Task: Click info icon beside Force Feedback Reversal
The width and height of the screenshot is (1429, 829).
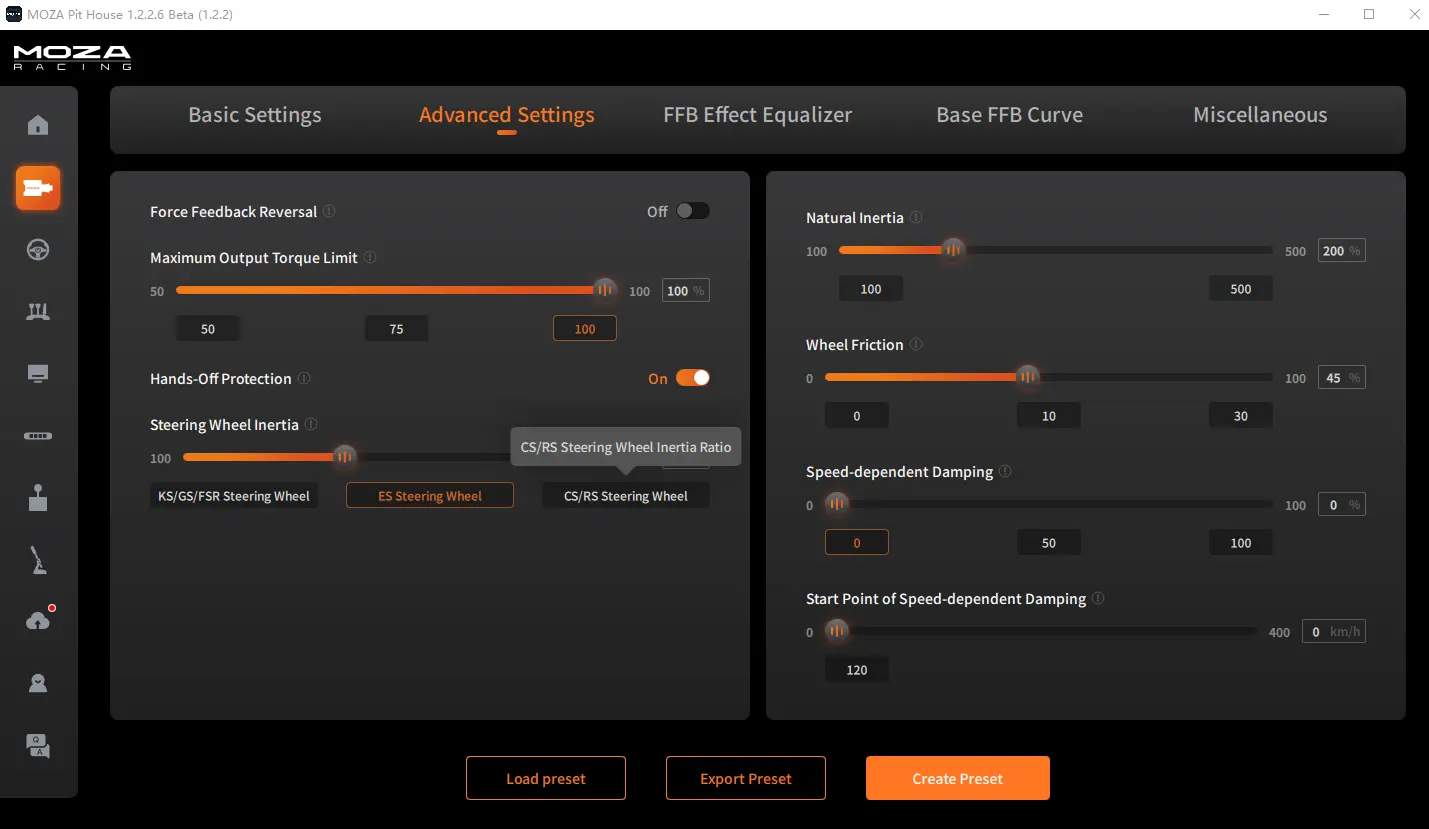Action: pyautogui.click(x=330, y=212)
